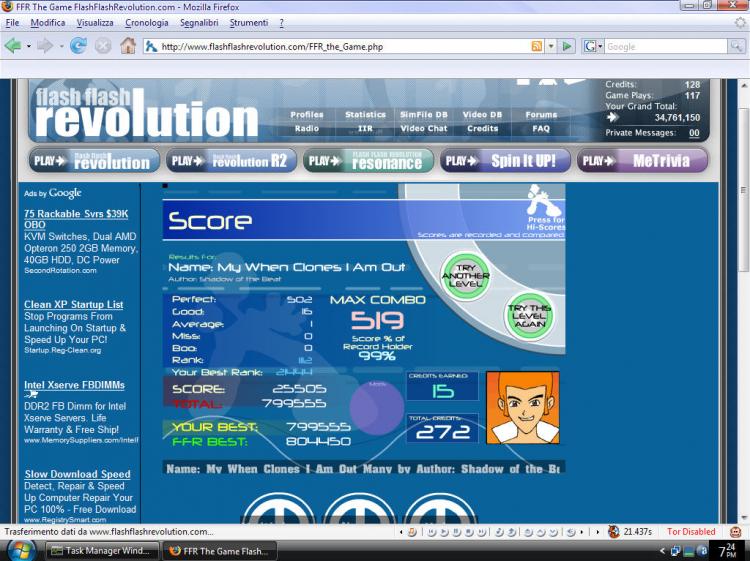Viewport: 750px width, 561px height.
Task: Click the greyed-out stop loading icon
Action: tap(103, 46)
